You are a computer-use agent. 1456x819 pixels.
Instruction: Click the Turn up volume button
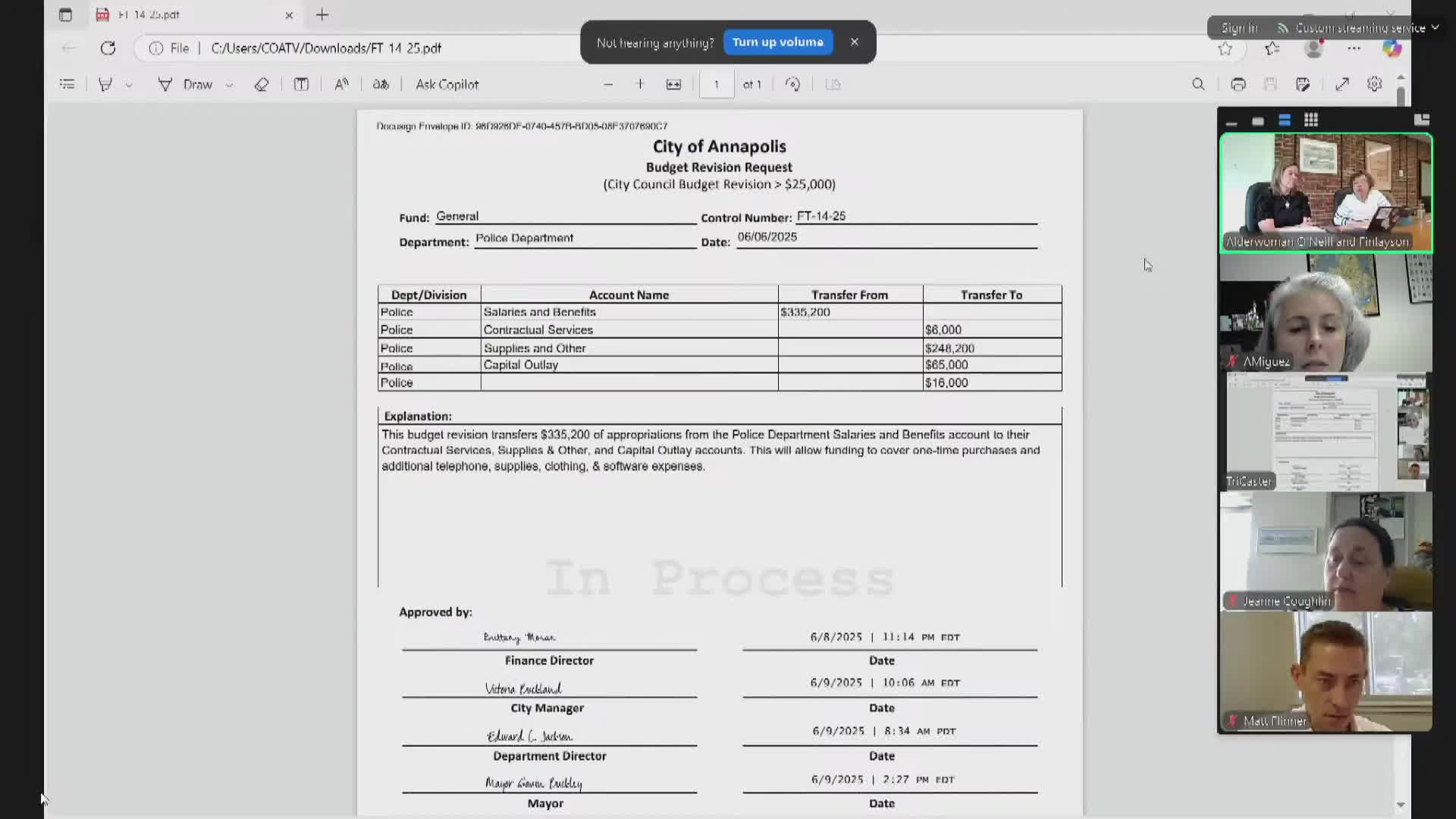tap(777, 42)
